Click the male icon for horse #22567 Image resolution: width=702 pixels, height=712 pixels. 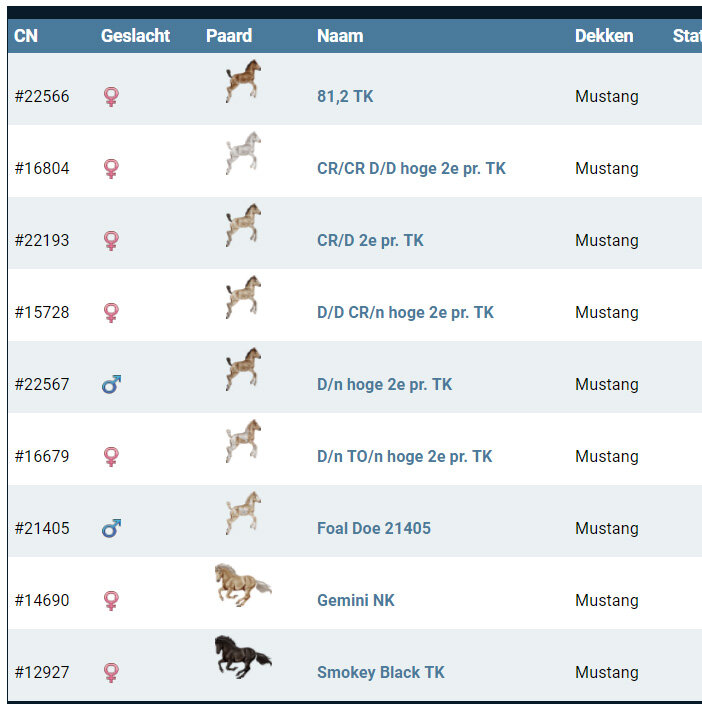pyautogui.click(x=111, y=385)
